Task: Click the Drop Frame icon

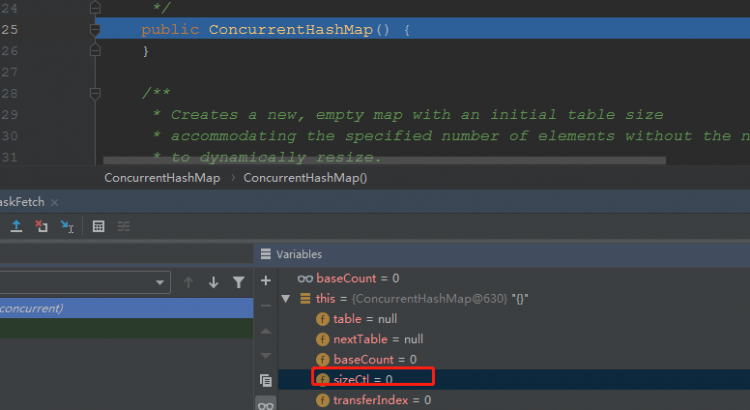Action: (41, 227)
